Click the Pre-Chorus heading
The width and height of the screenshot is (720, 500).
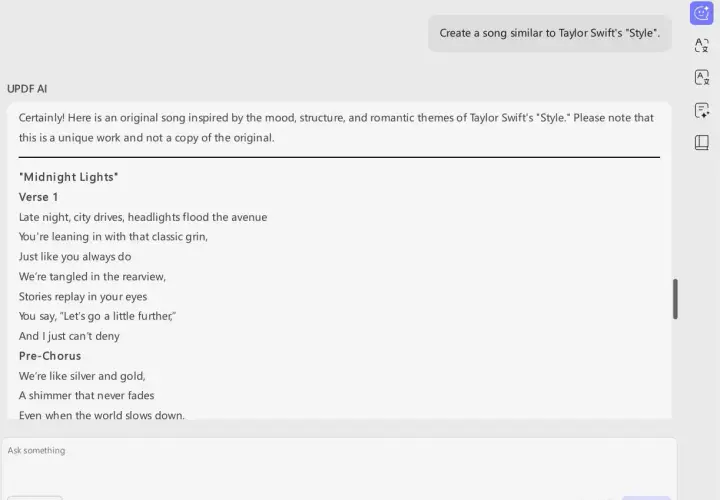pyautogui.click(x=50, y=356)
